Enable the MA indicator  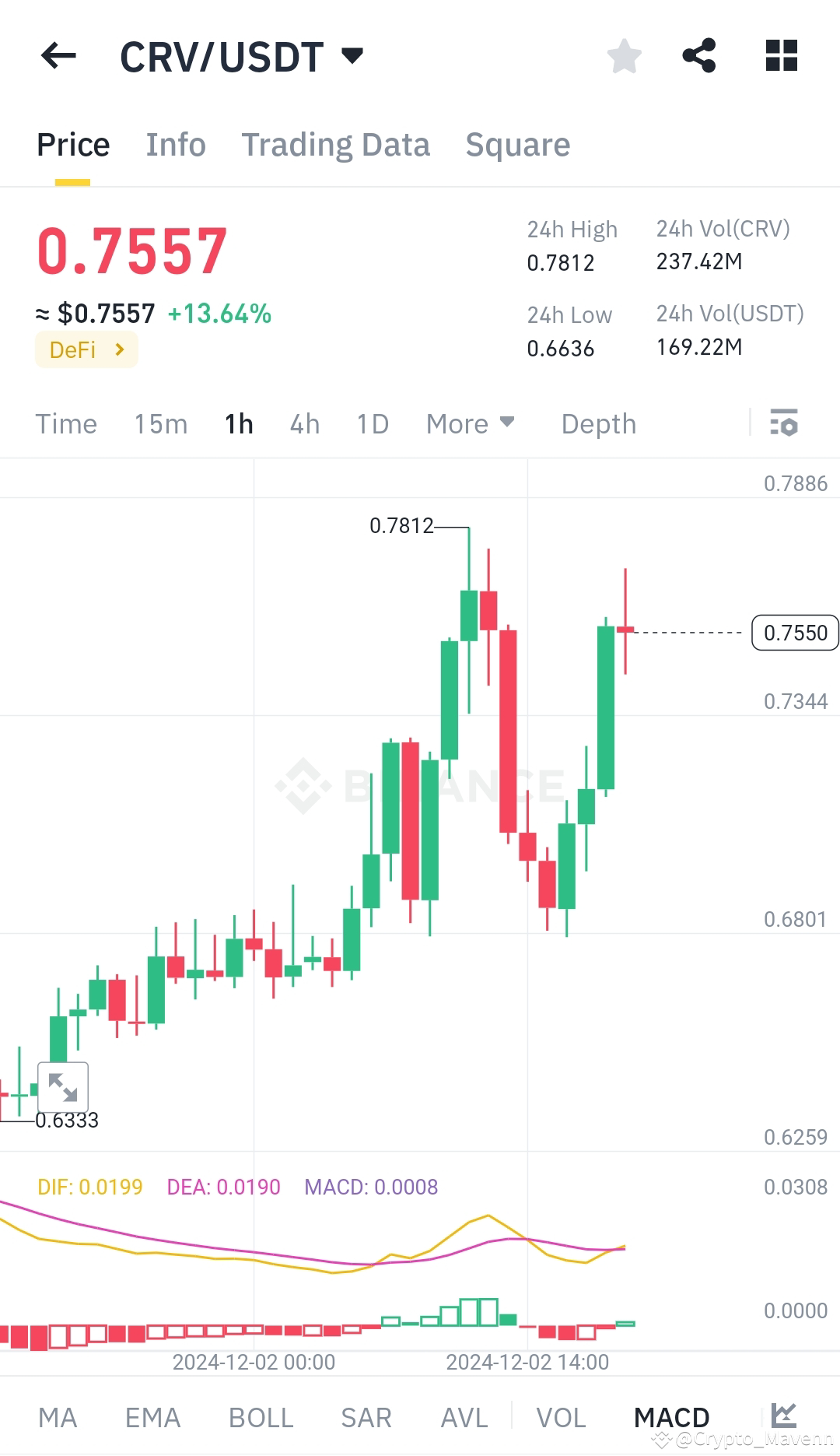tap(58, 1416)
